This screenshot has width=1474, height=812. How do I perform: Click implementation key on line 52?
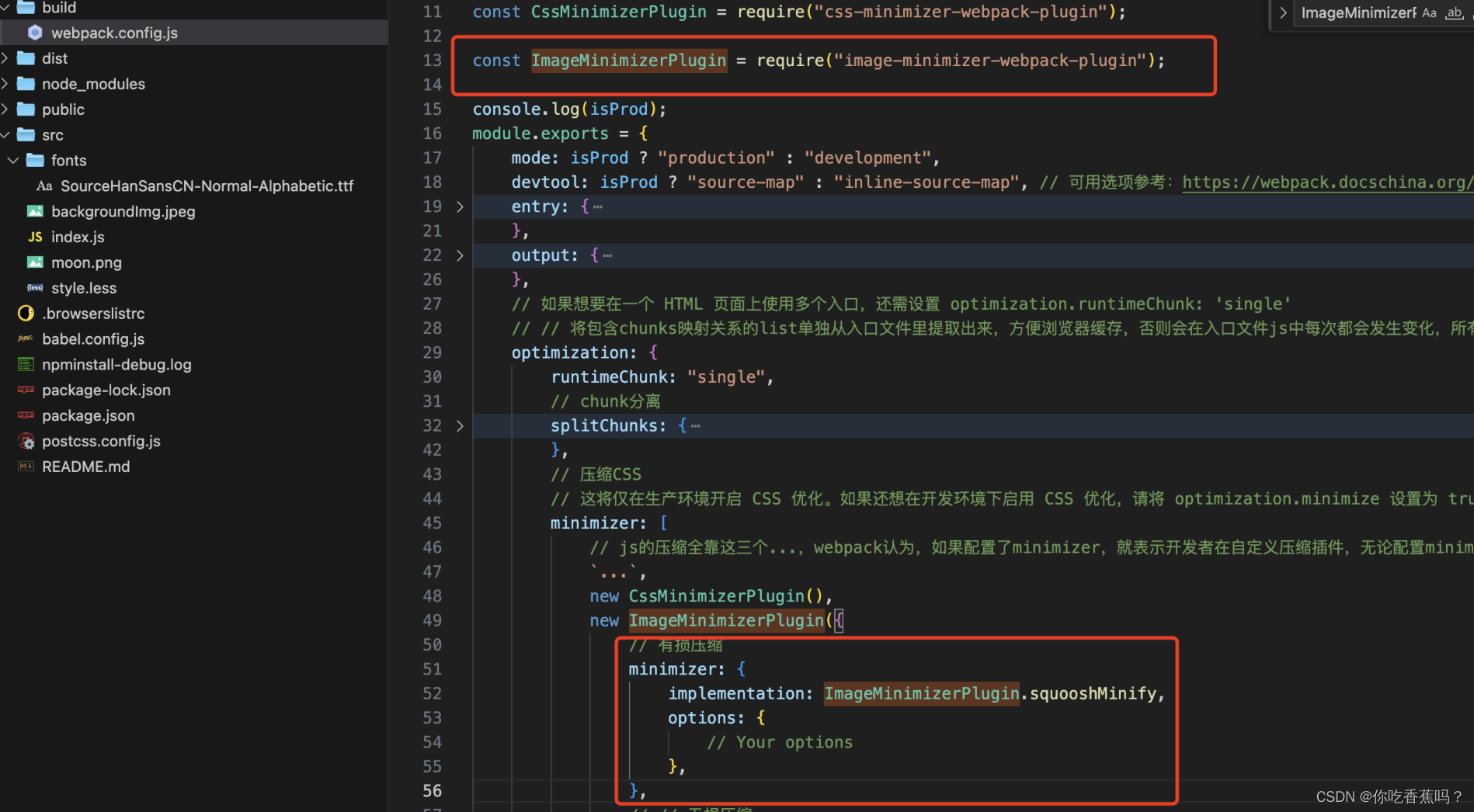click(735, 694)
